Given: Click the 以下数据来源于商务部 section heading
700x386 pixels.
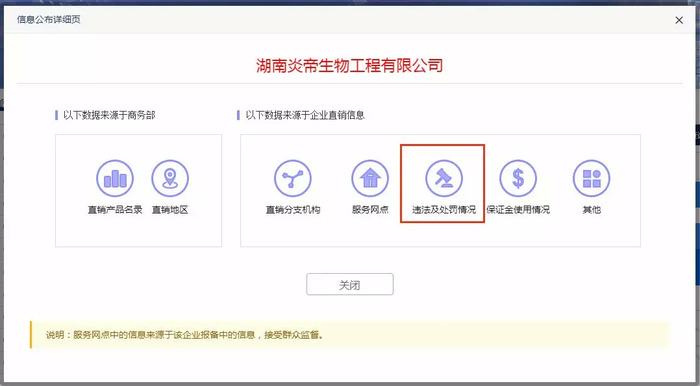Looking at the screenshot, I should coord(109,116).
